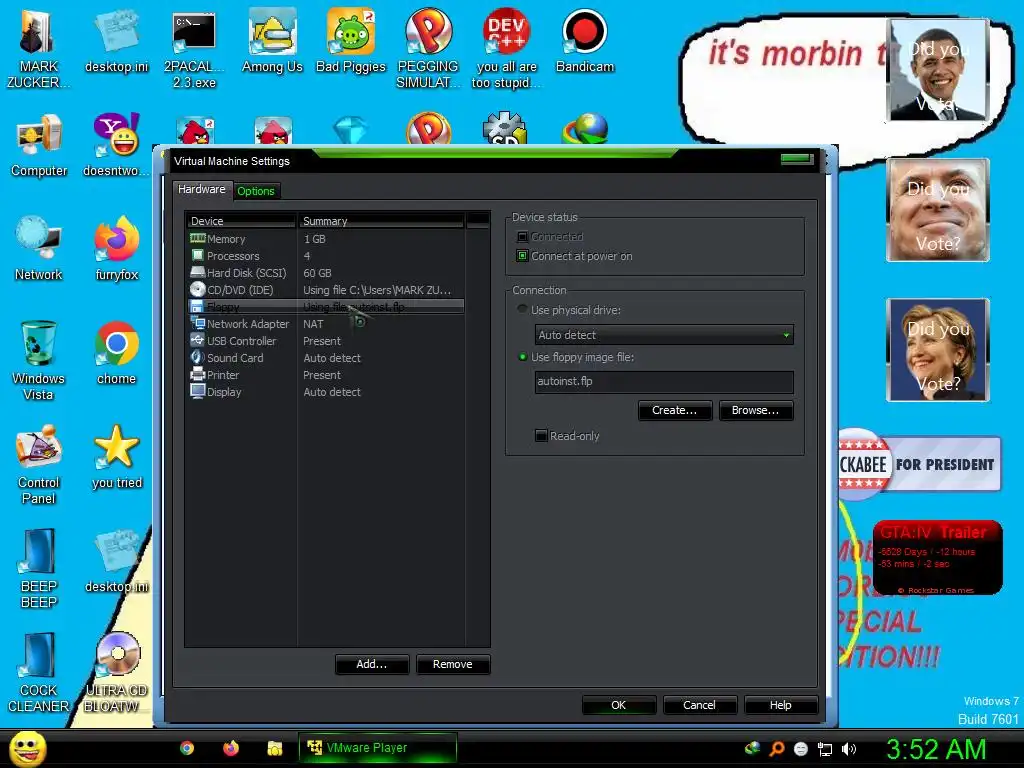1024x768 pixels.
Task: Click Cancel in Virtual Machine Settings
Action: pyautogui.click(x=699, y=705)
